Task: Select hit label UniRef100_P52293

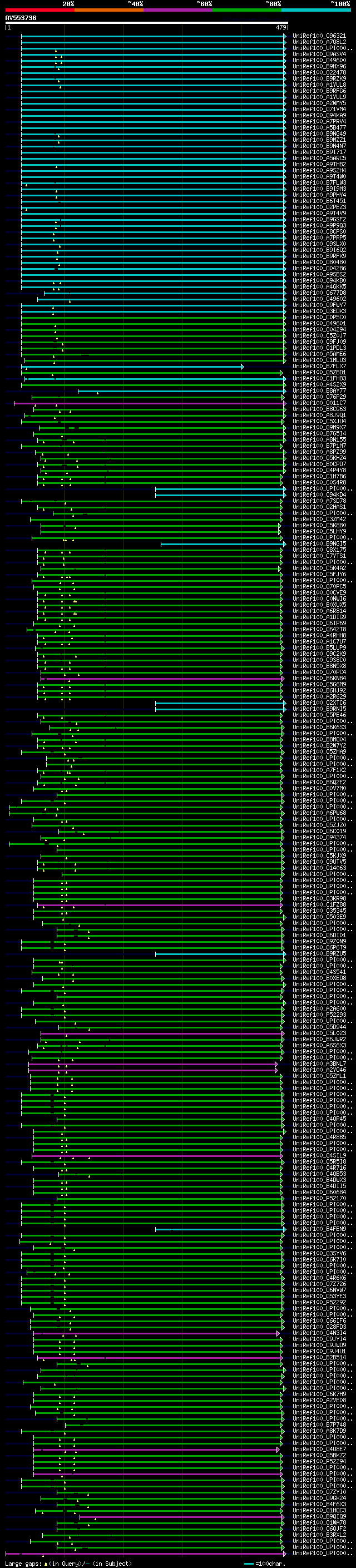Action: click(x=319, y=1015)
